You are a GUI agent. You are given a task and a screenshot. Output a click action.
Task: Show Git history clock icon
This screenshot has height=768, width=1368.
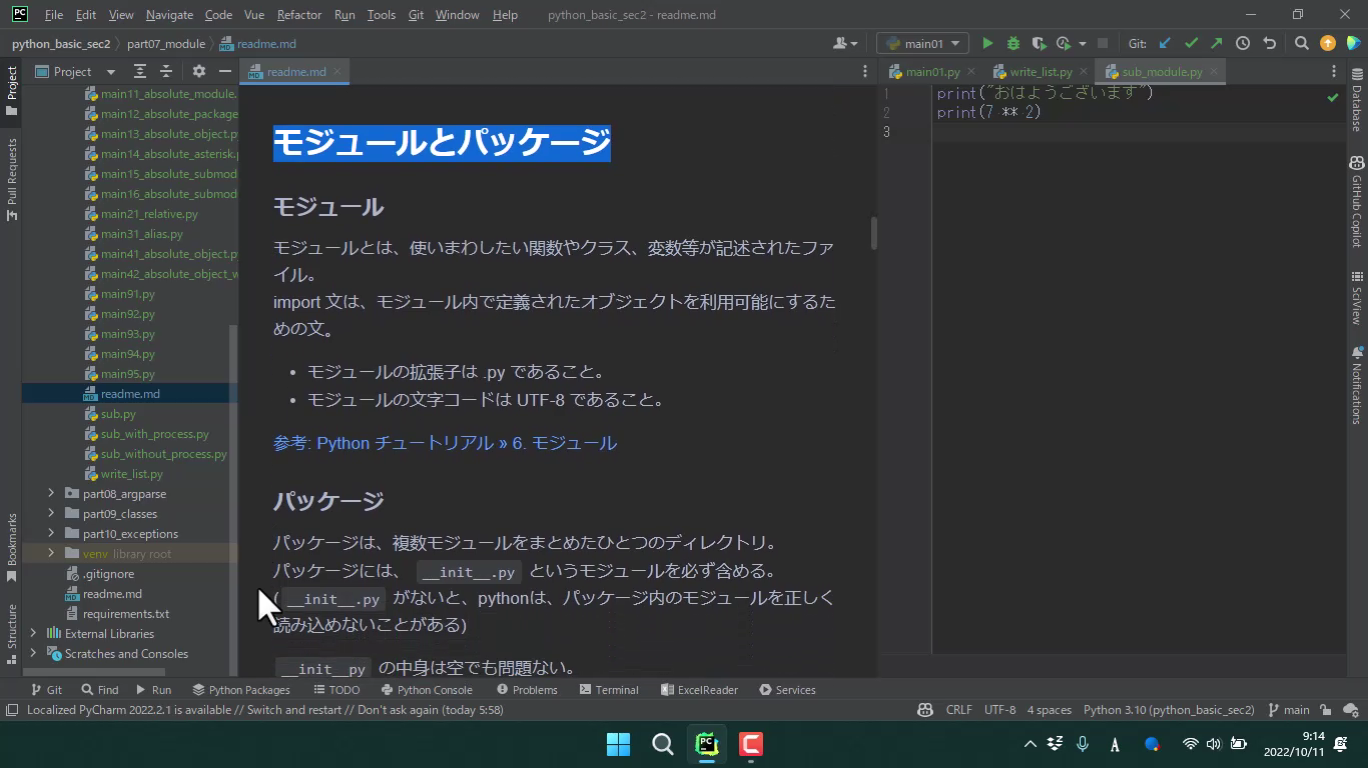(x=1242, y=44)
